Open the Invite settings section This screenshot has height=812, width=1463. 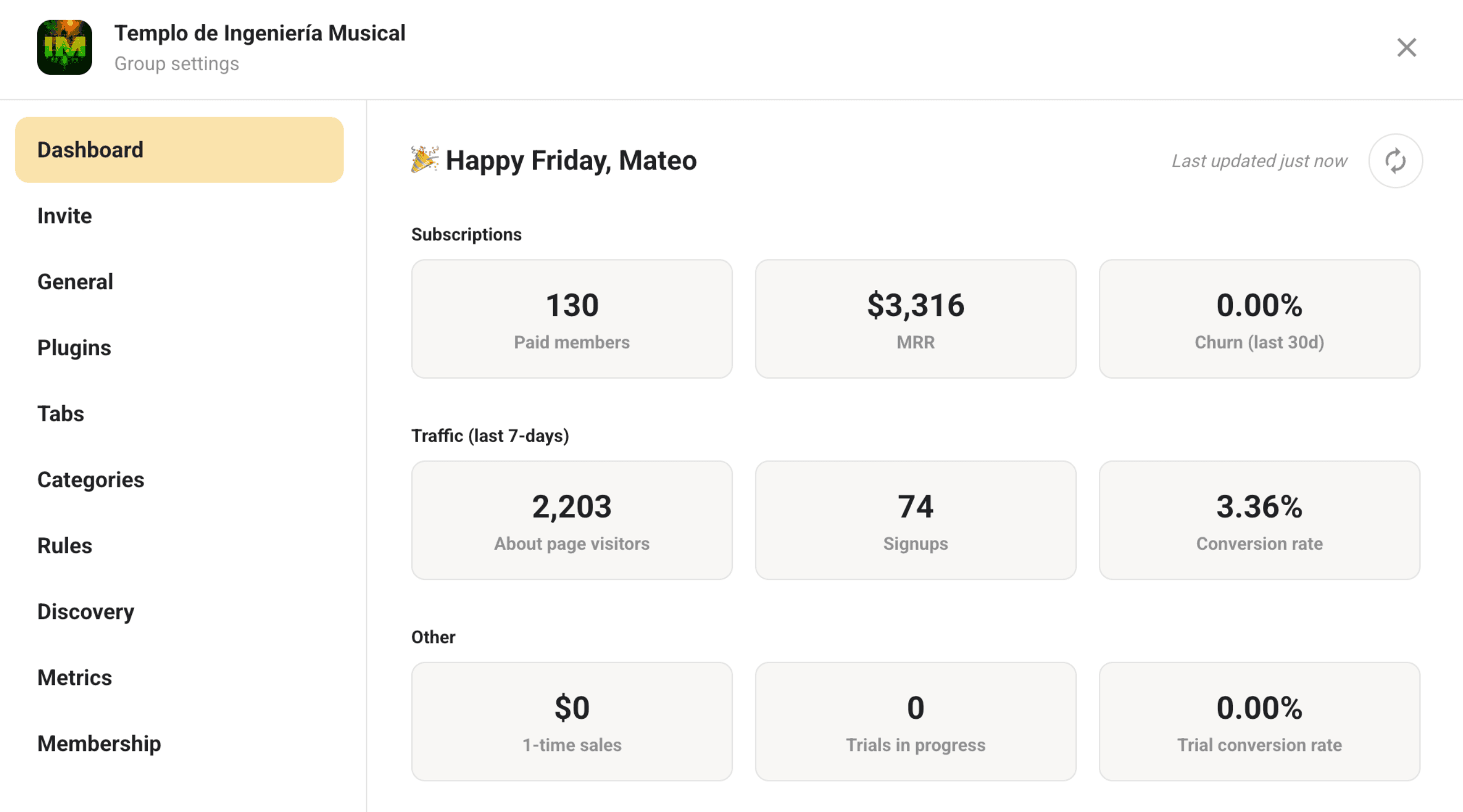pyautogui.click(x=65, y=216)
